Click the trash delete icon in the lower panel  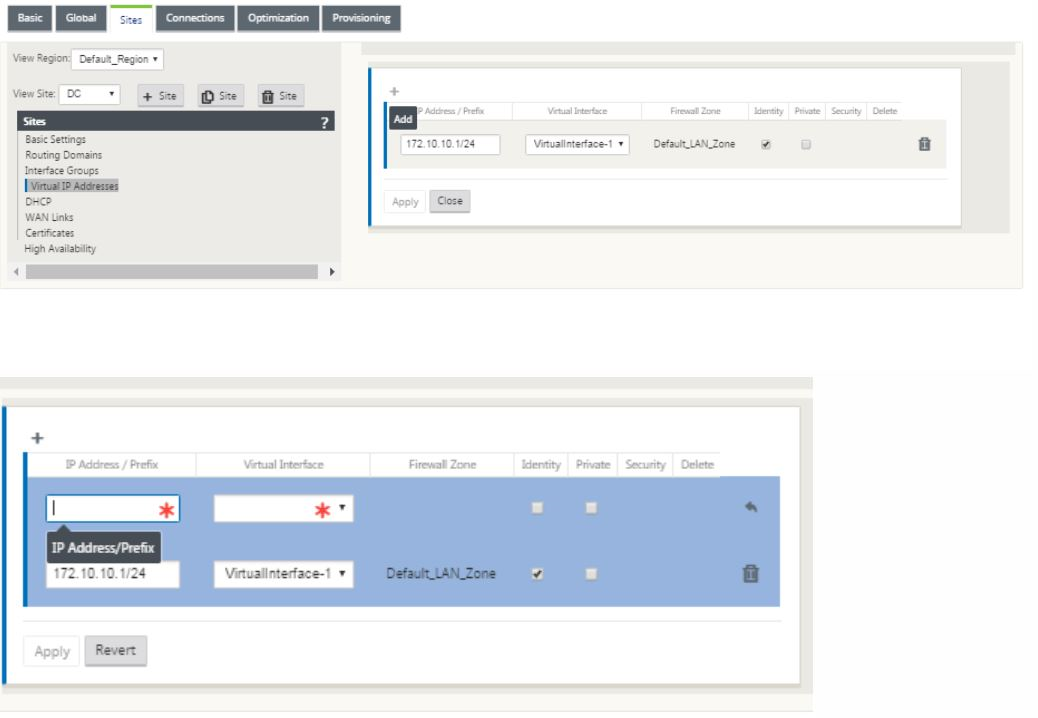pos(751,573)
